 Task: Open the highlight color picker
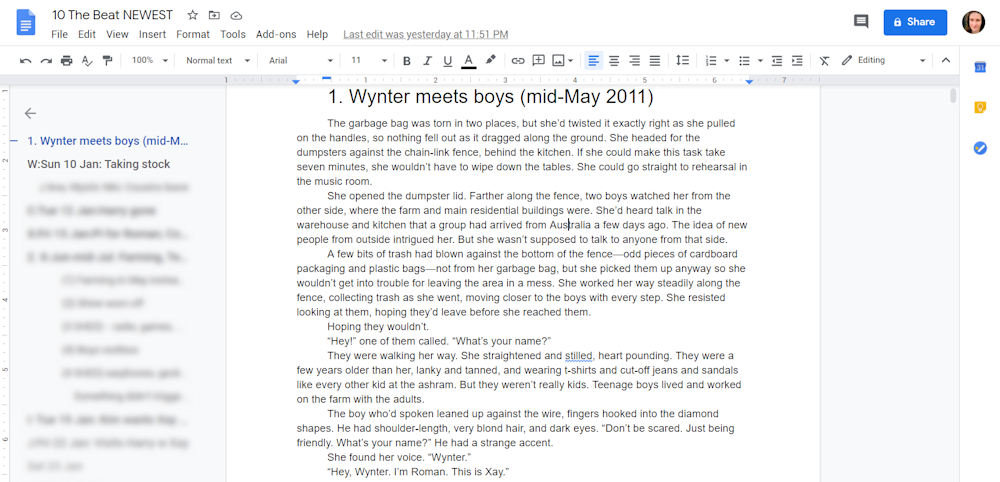pos(490,60)
